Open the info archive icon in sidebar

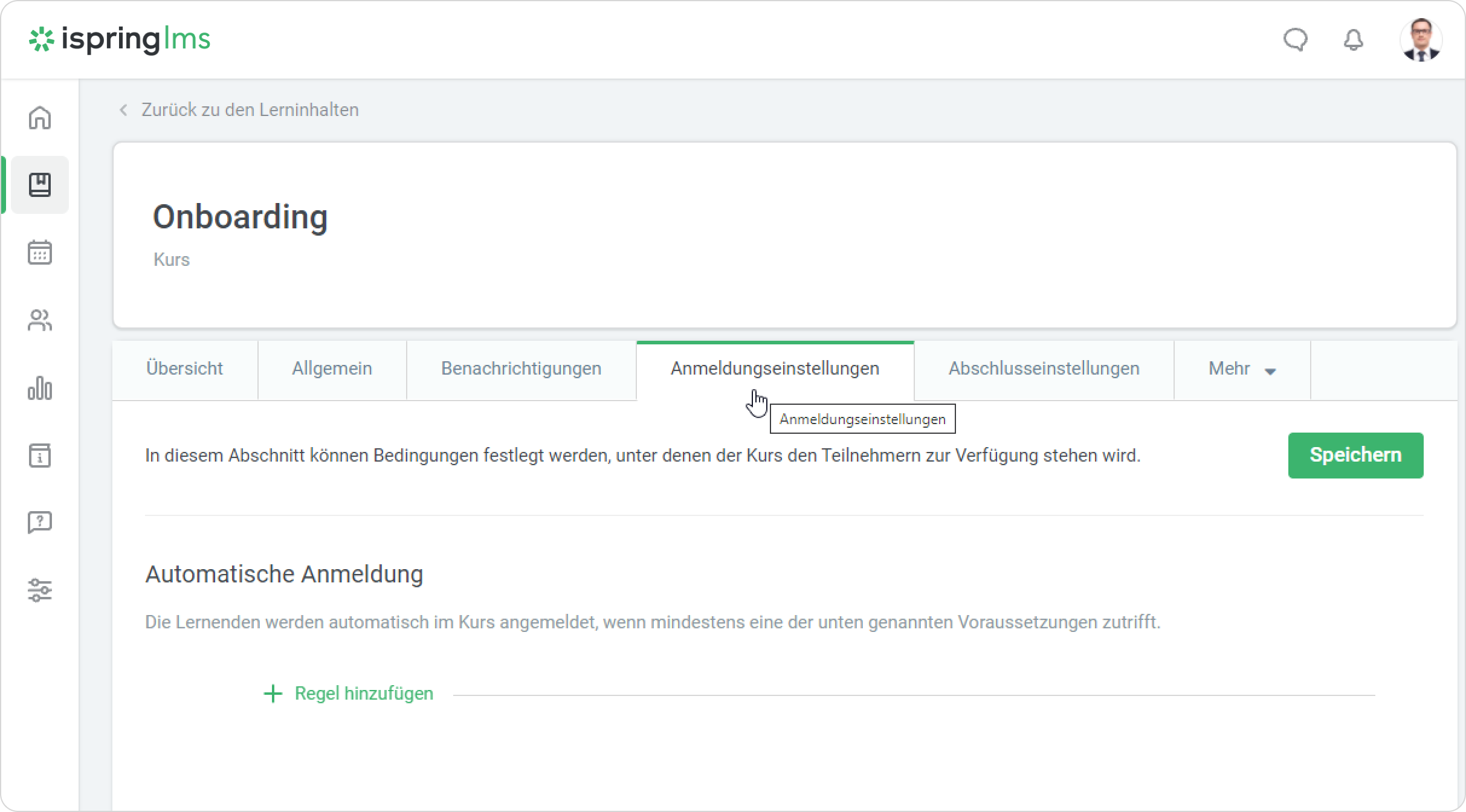tap(40, 455)
